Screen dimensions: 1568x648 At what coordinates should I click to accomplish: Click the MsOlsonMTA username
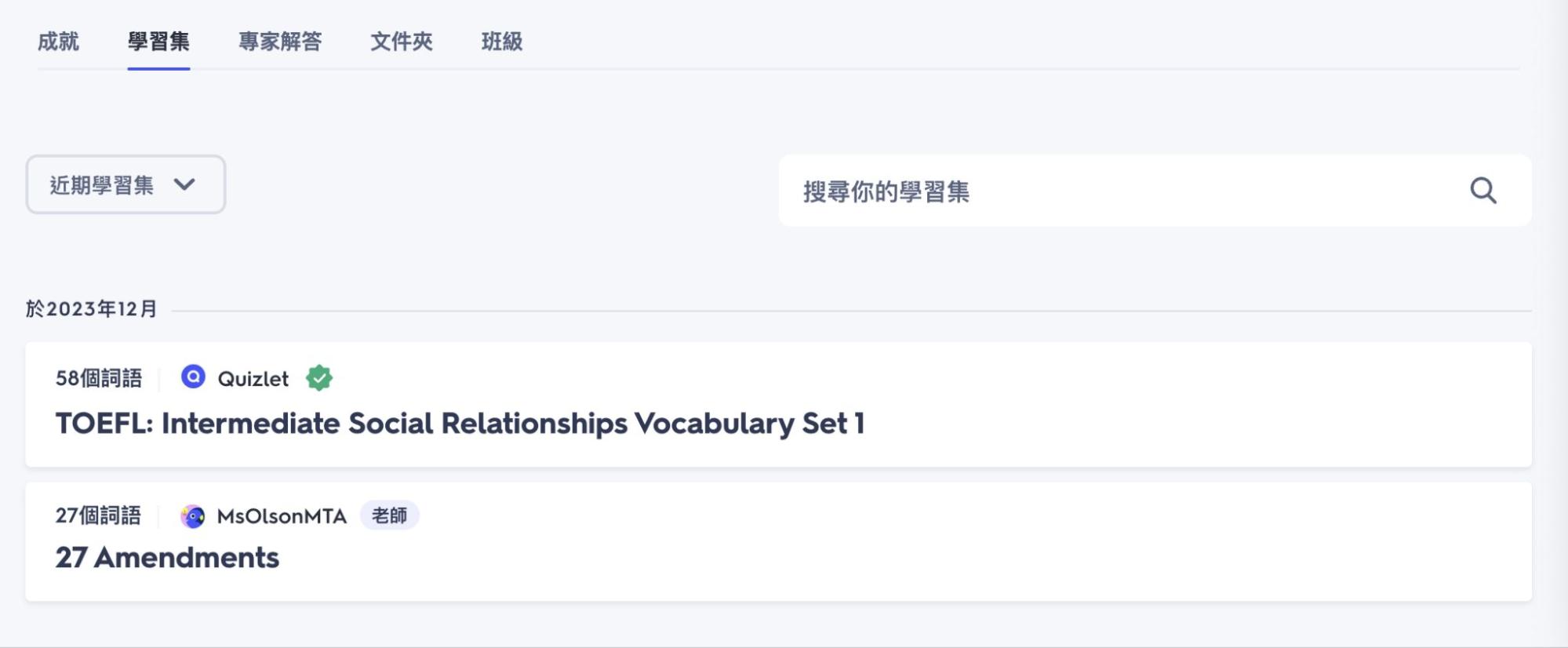(282, 517)
